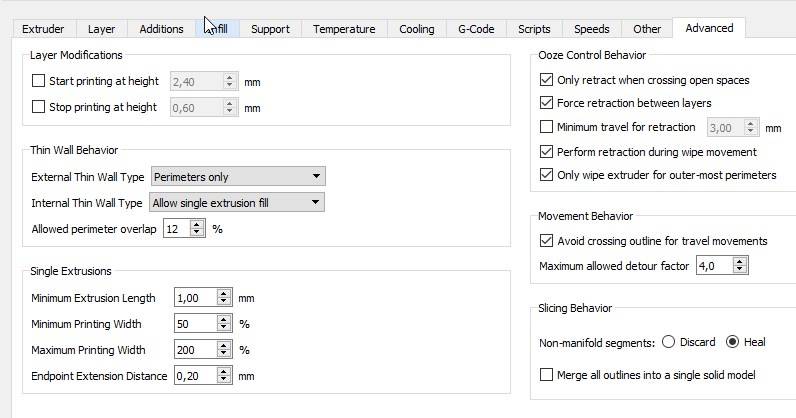Decrease Maximum allowed detour factor value

pos(740,271)
